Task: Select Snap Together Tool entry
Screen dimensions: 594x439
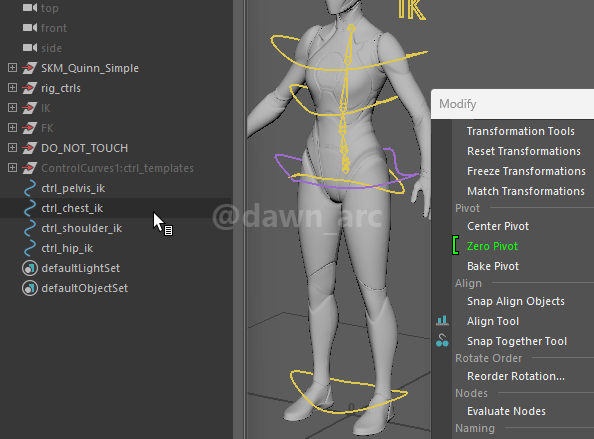Action: 517,341
